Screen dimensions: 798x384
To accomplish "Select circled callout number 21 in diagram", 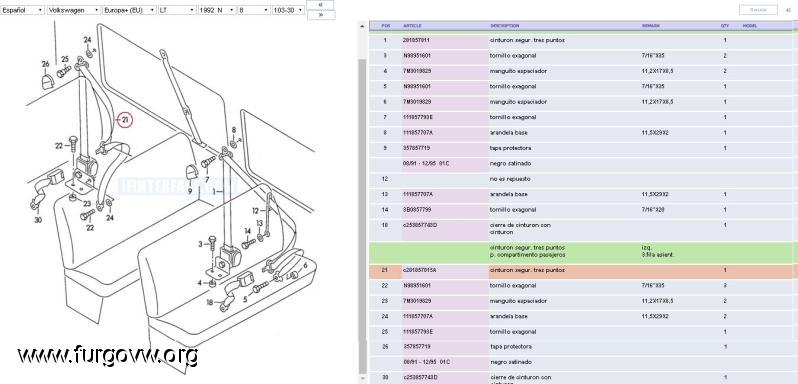I will [x=125, y=121].
